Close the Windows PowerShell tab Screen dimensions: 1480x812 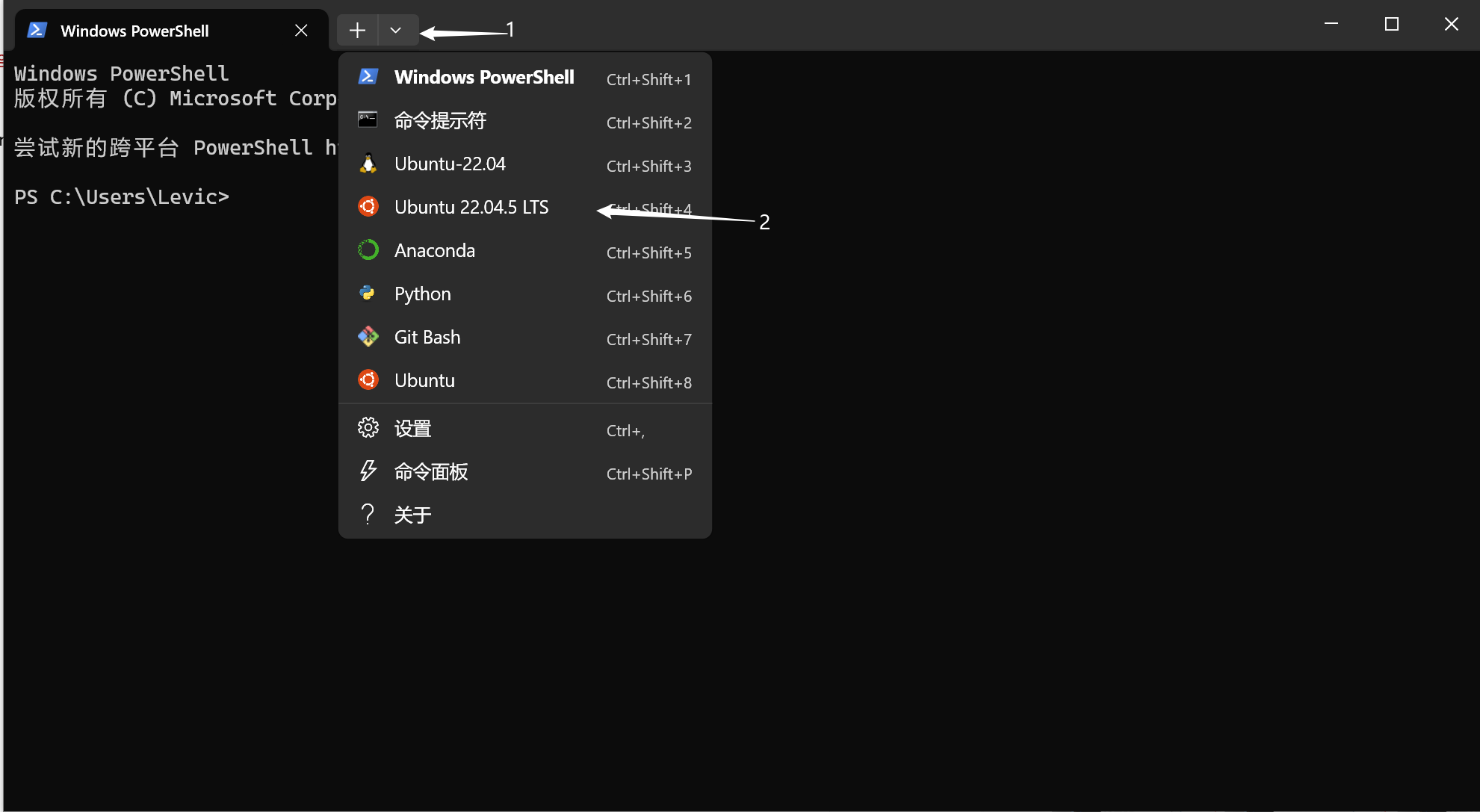coord(301,31)
